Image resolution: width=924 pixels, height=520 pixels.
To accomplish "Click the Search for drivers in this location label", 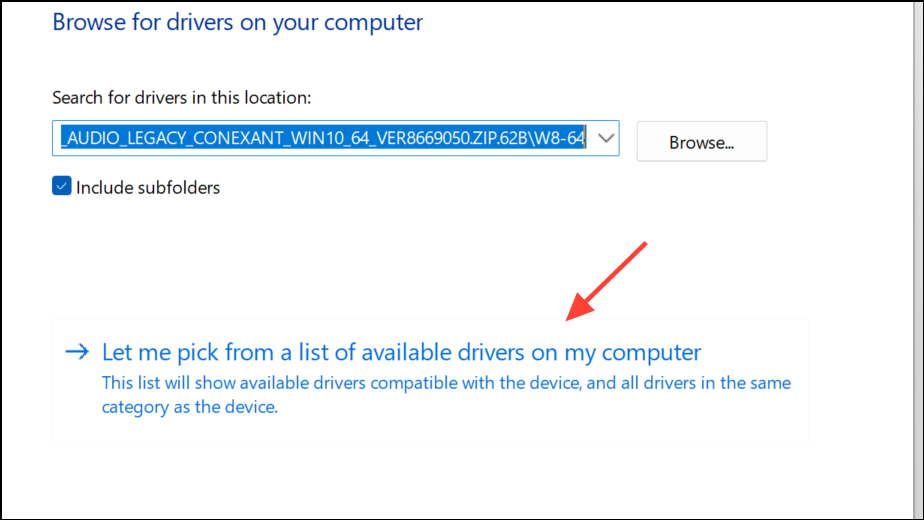I will [x=182, y=98].
